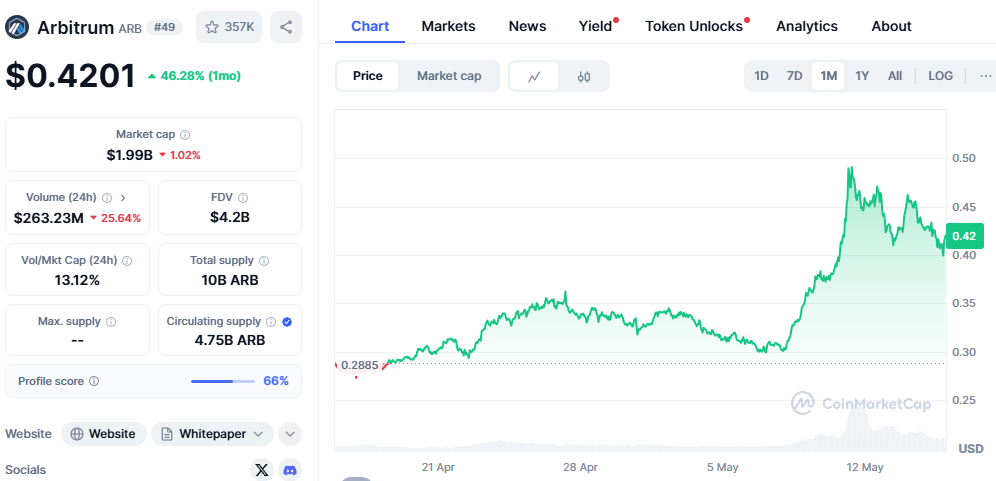Click the 12 May date axis label

tap(865, 468)
